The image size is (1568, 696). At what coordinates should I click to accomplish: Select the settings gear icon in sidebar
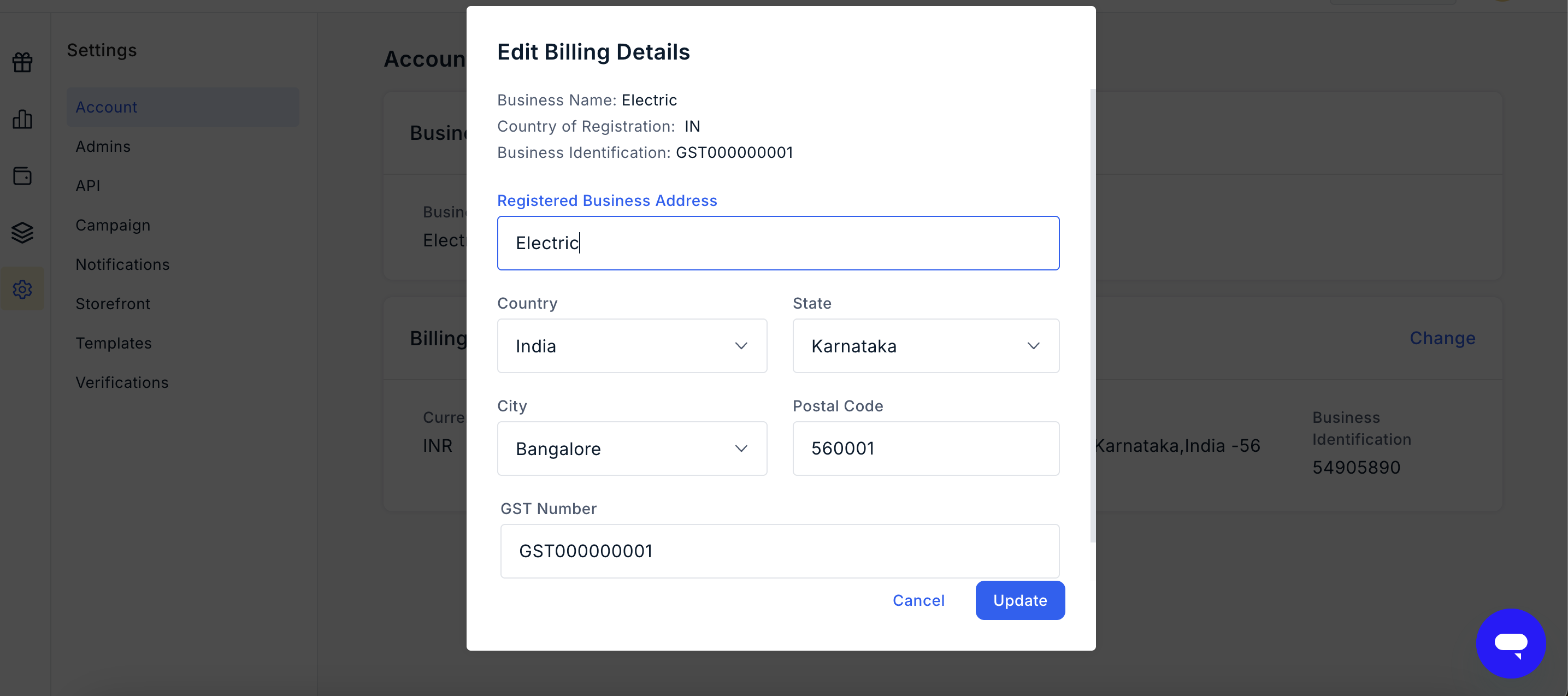click(22, 289)
